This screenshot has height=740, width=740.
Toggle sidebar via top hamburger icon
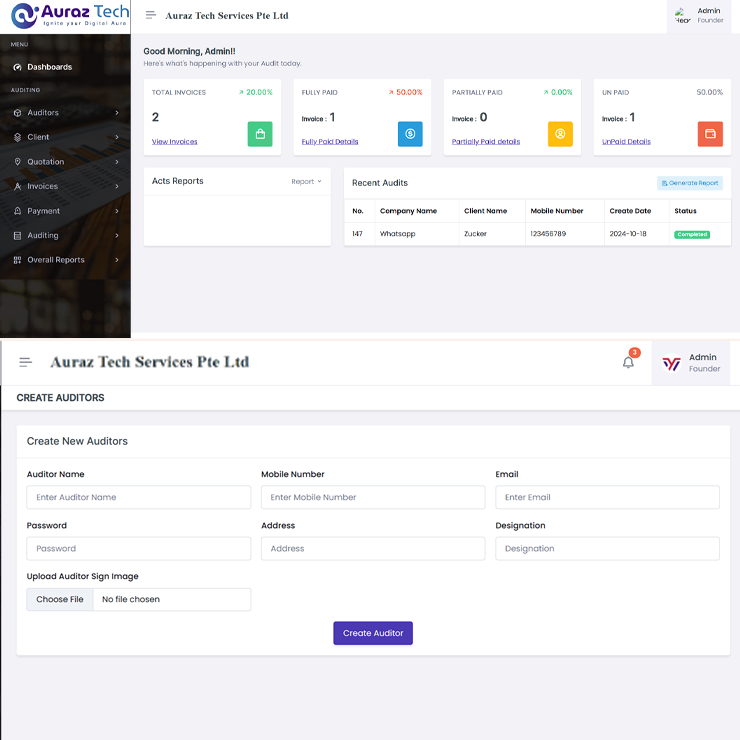pyautogui.click(x=151, y=15)
